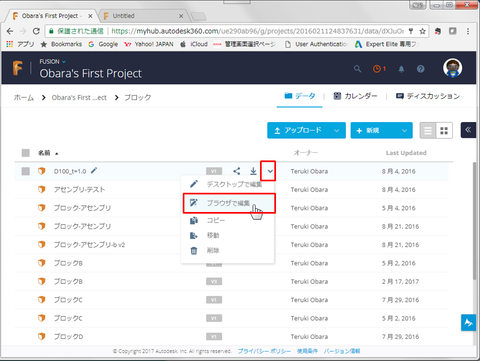
Task: Open the file named ブロック-アセンブリ-b v2
Action: pyautogui.click(x=90, y=245)
